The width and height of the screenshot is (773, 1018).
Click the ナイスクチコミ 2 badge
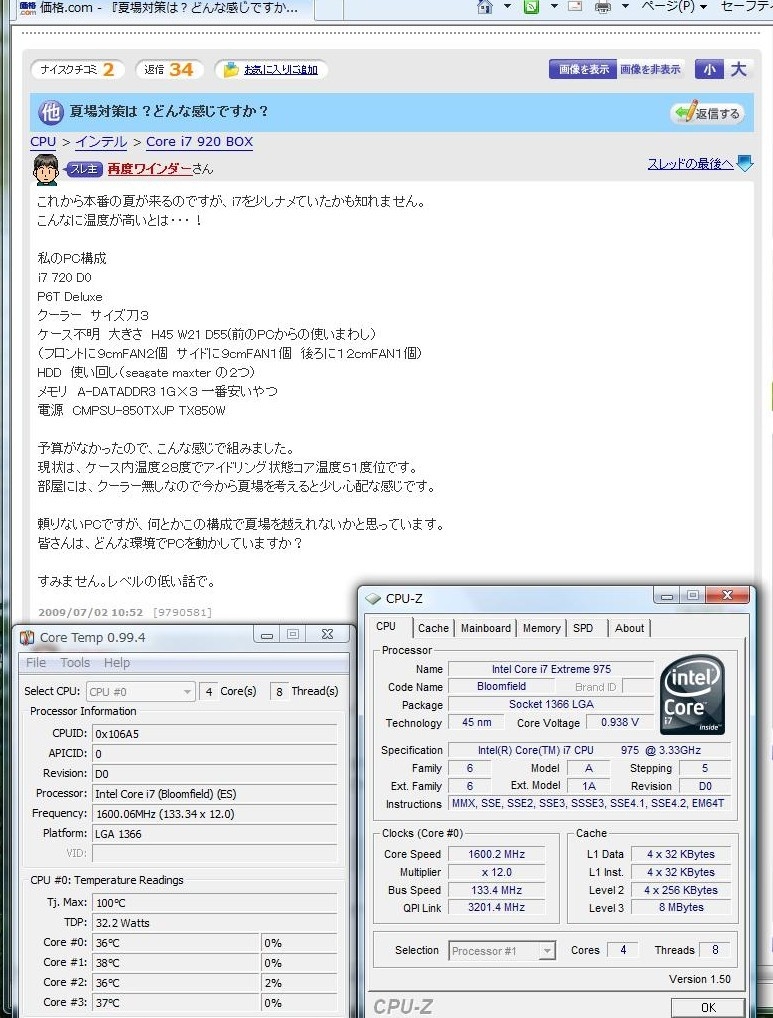[x=77, y=69]
